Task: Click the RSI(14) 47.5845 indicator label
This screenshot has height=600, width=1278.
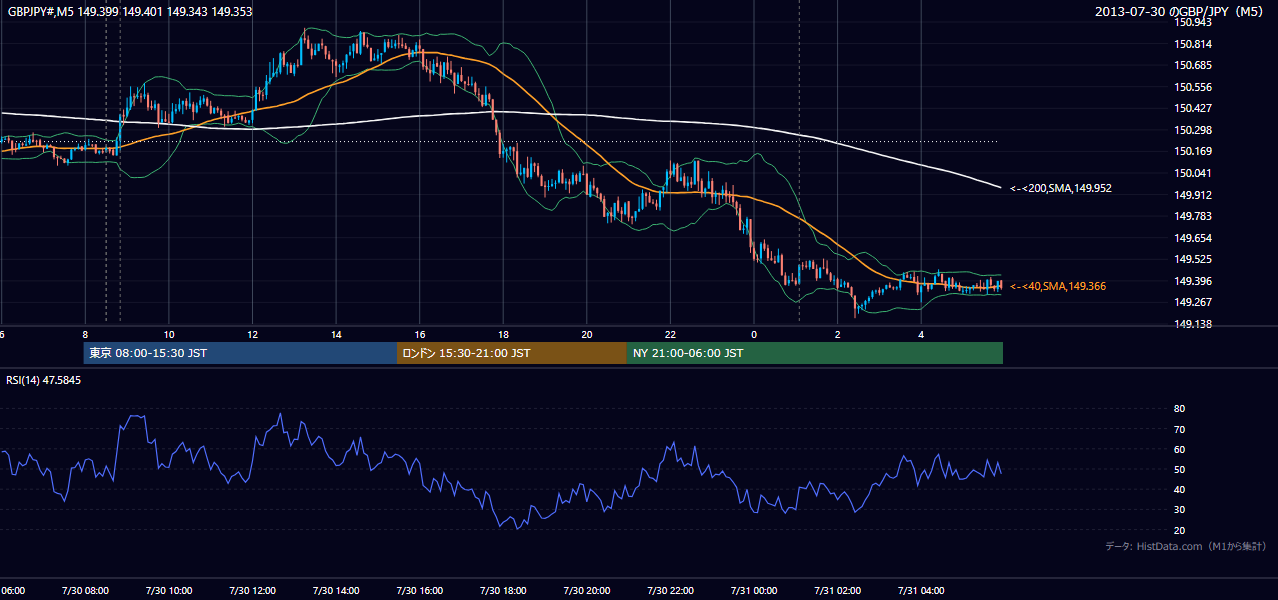Action: pos(44,381)
